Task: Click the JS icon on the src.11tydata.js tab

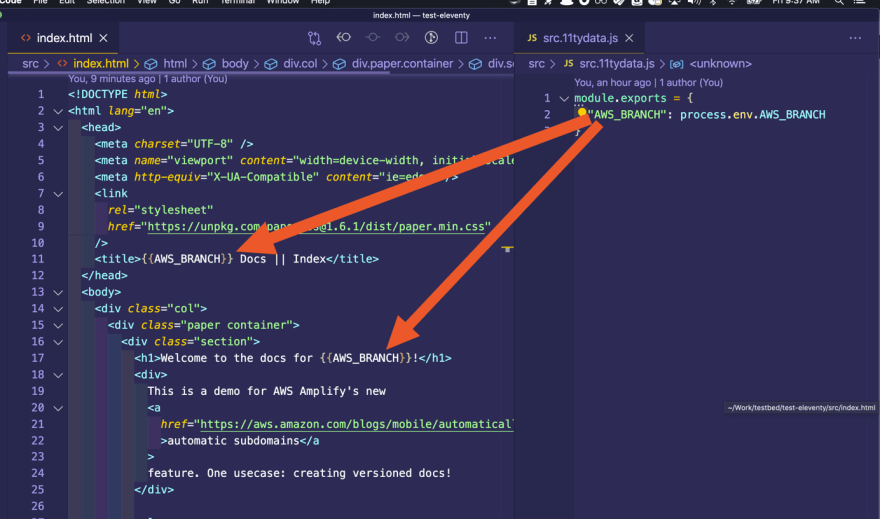Action: 532,38
